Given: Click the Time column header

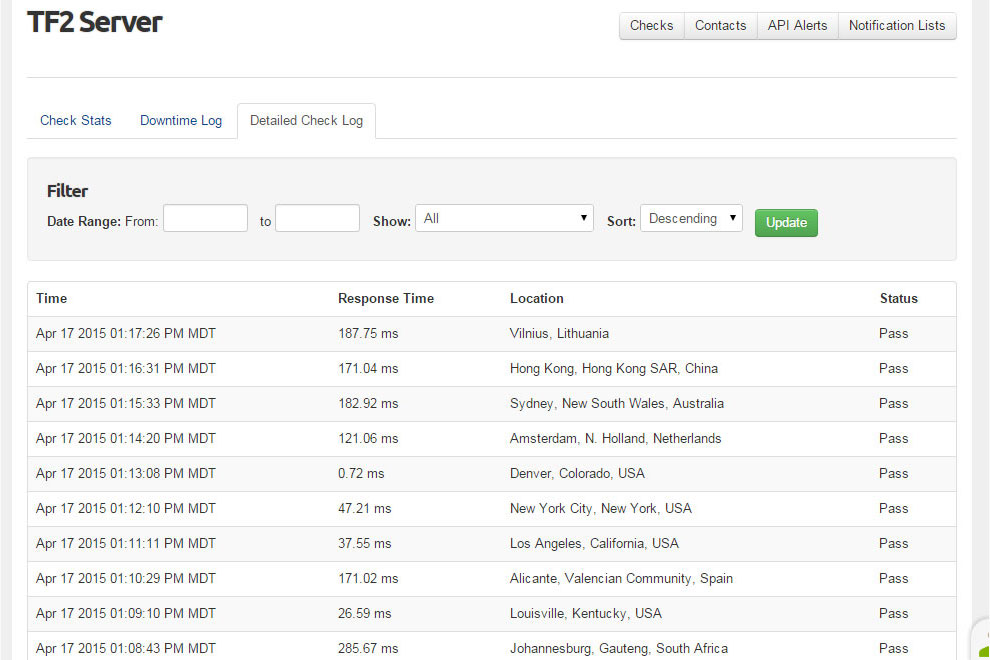Looking at the screenshot, I should pos(52,299).
